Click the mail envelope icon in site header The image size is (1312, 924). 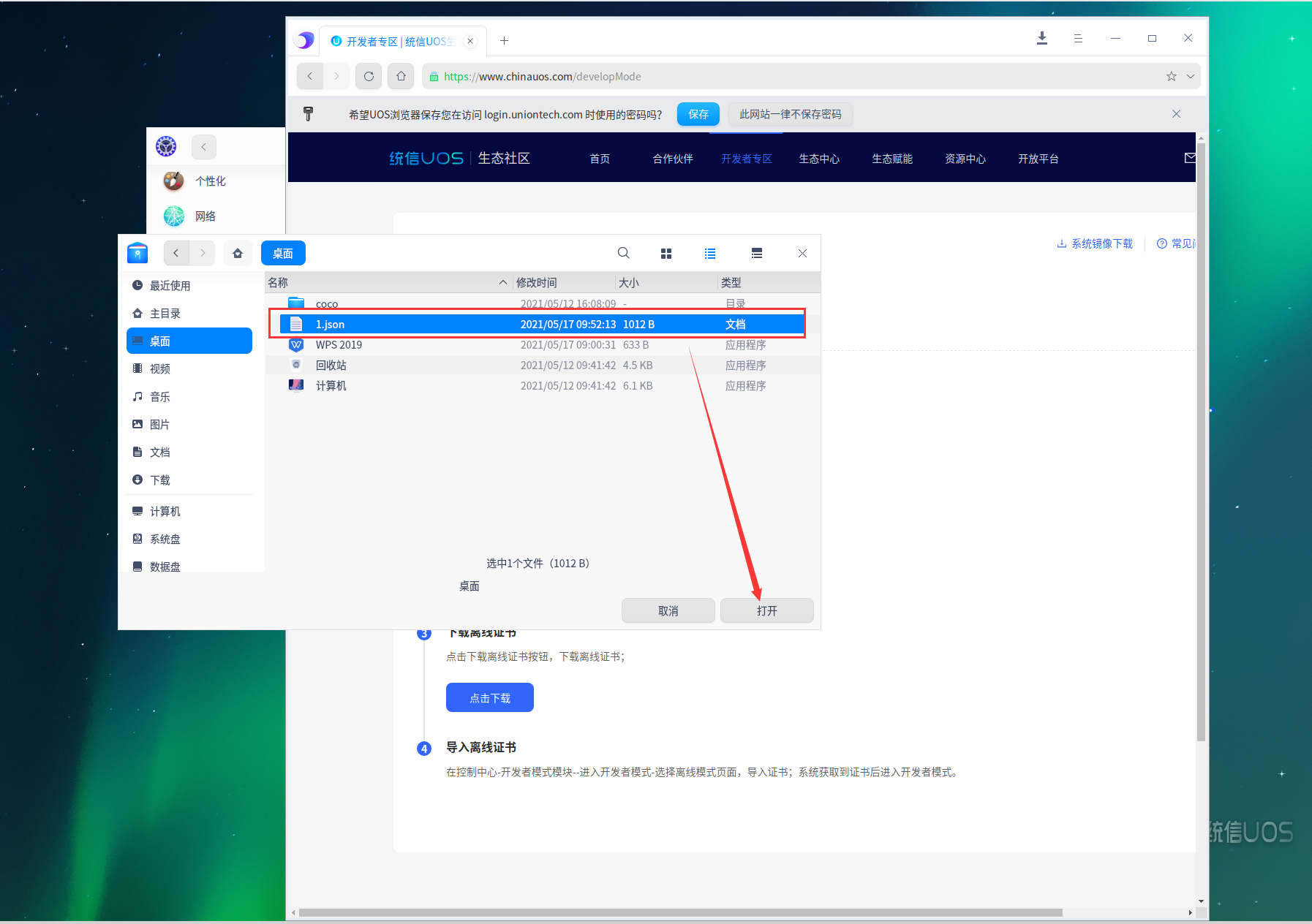[x=1190, y=158]
